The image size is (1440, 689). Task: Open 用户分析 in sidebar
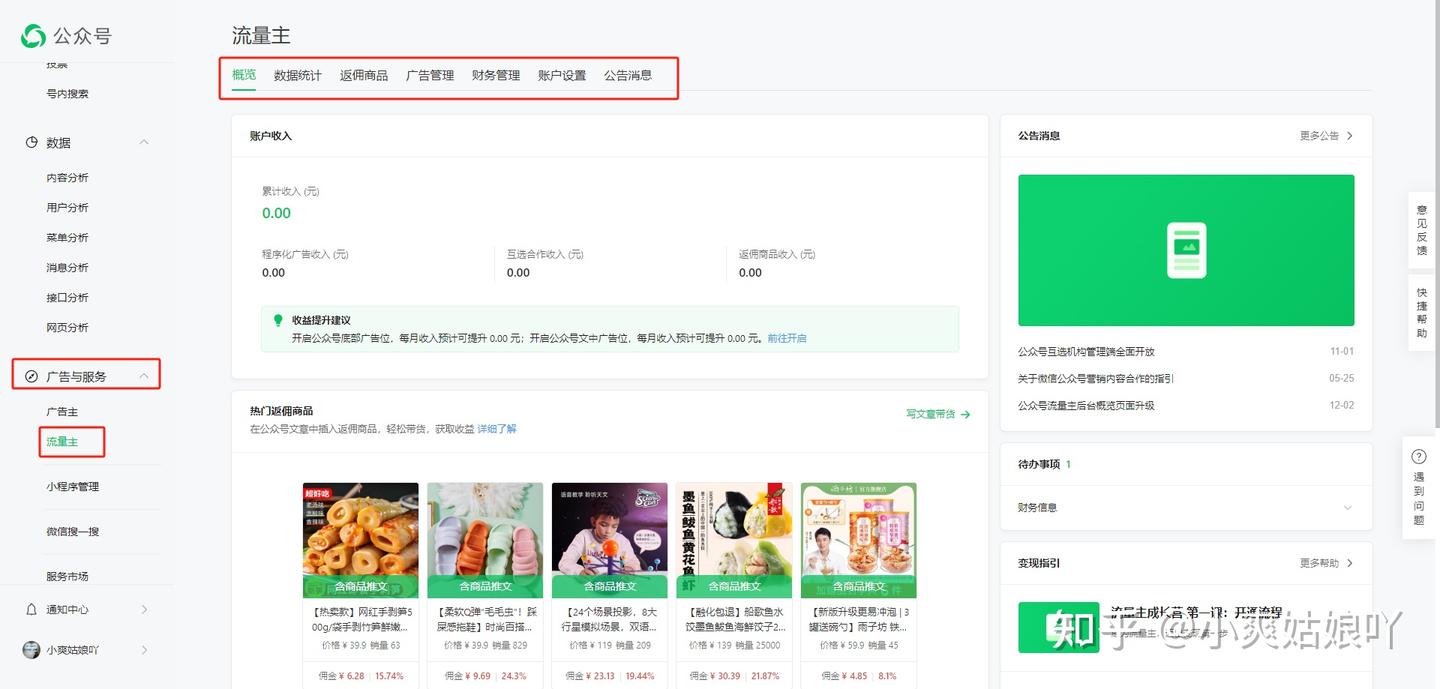point(68,208)
